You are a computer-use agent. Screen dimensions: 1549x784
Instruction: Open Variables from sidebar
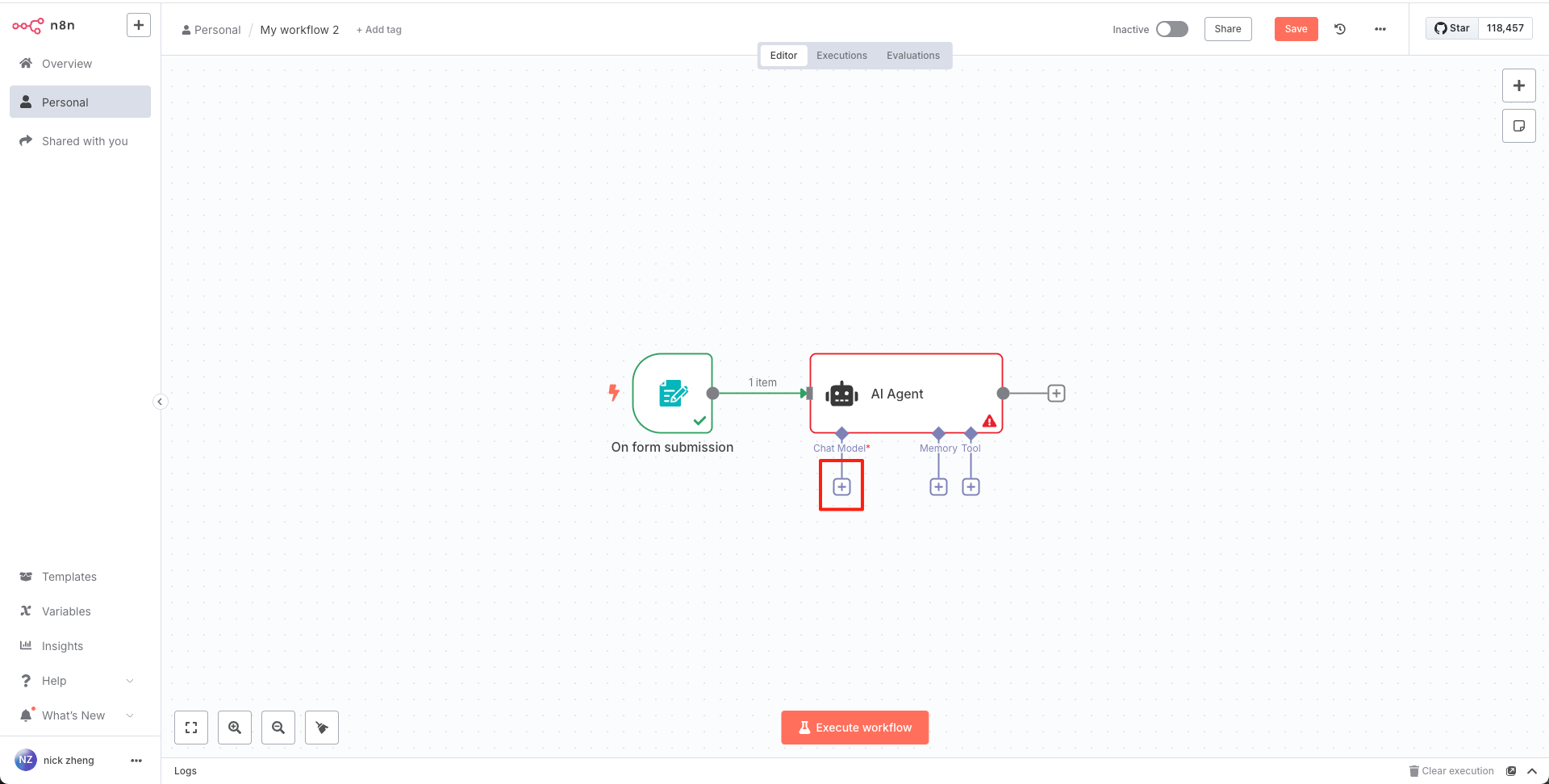coord(80,611)
